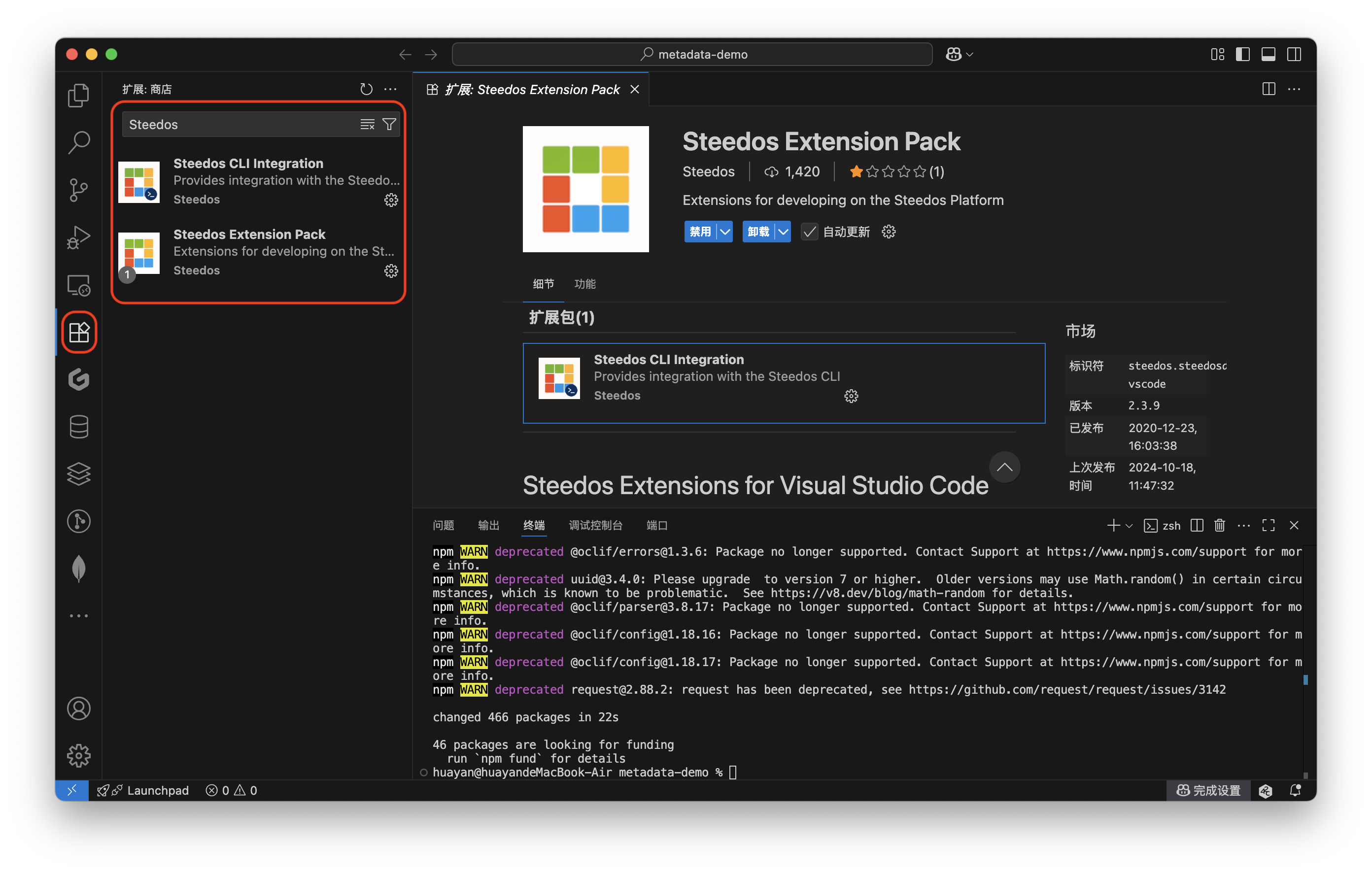The width and height of the screenshot is (1372, 874).
Task: Select the 终端 terminal tab
Action: tap(534, 525)
